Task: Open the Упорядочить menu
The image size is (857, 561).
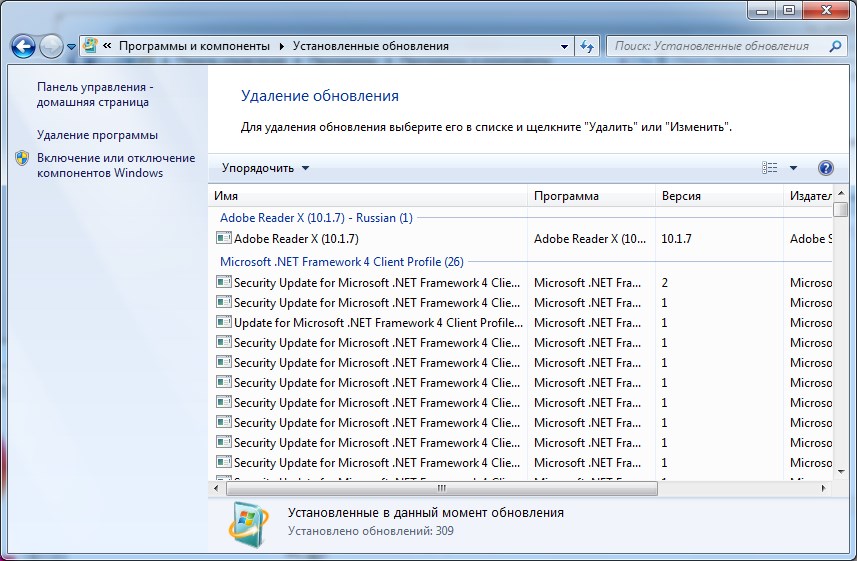Action: tap(265, 168)
